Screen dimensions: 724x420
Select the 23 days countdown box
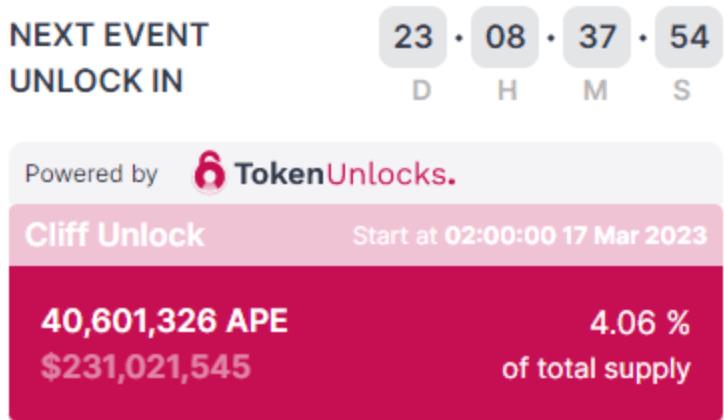(x=413, y=37)
